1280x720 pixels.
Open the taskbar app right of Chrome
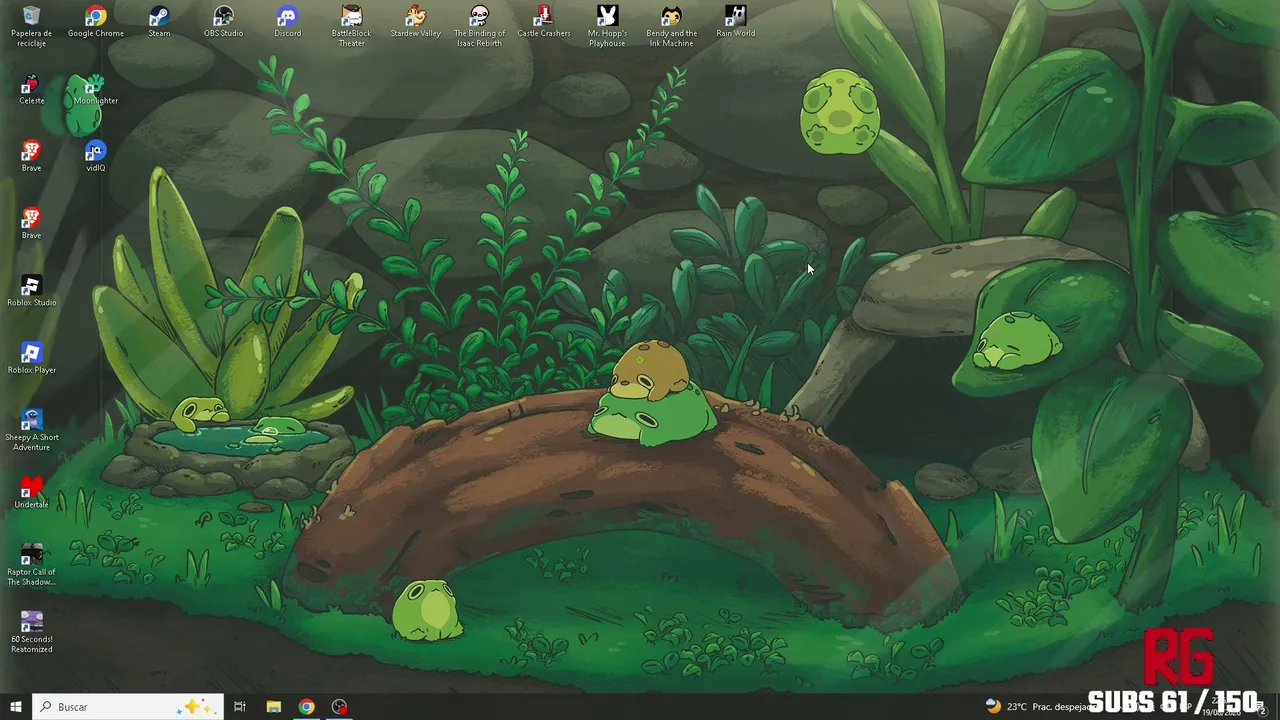340,706
